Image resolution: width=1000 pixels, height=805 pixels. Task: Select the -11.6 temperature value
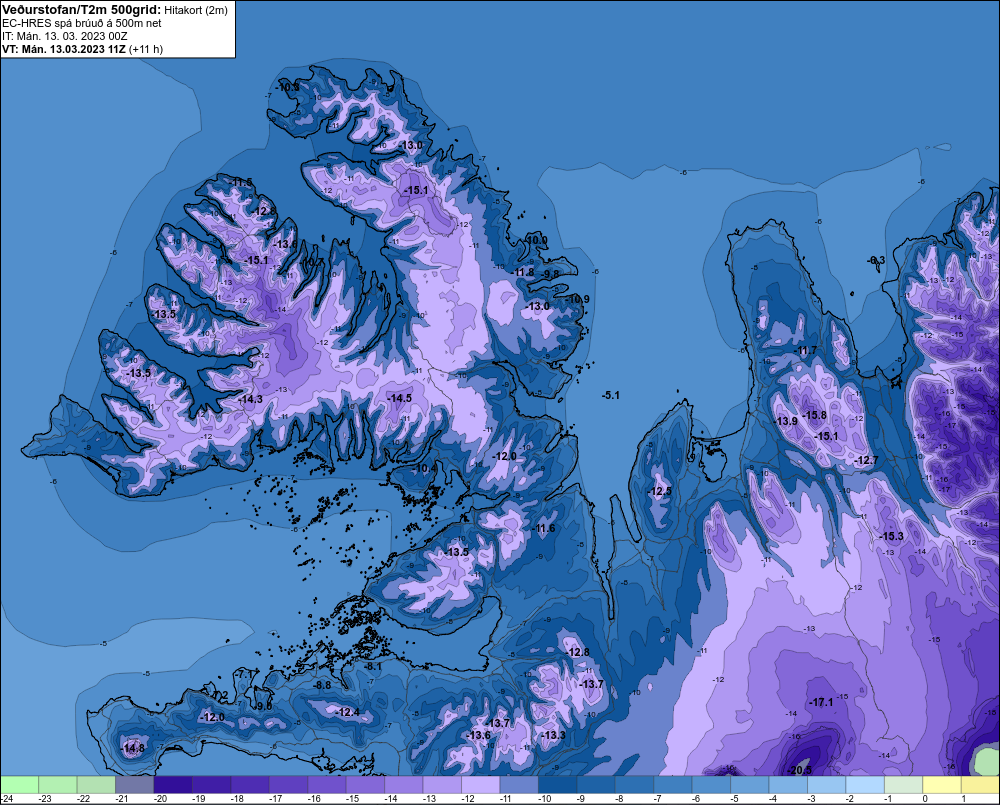(543, 528)
